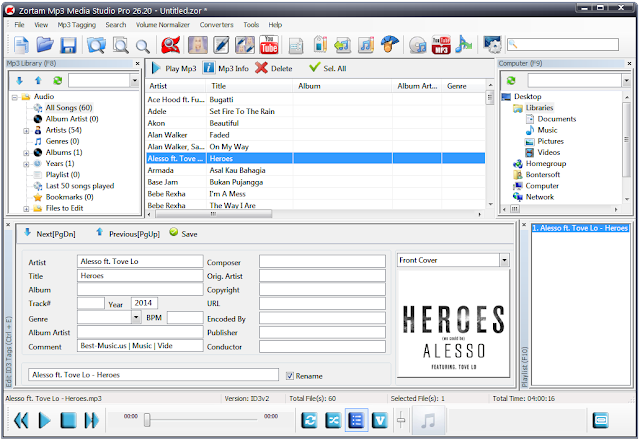Open the Front Cover dropdown

[x=505, y=260]
